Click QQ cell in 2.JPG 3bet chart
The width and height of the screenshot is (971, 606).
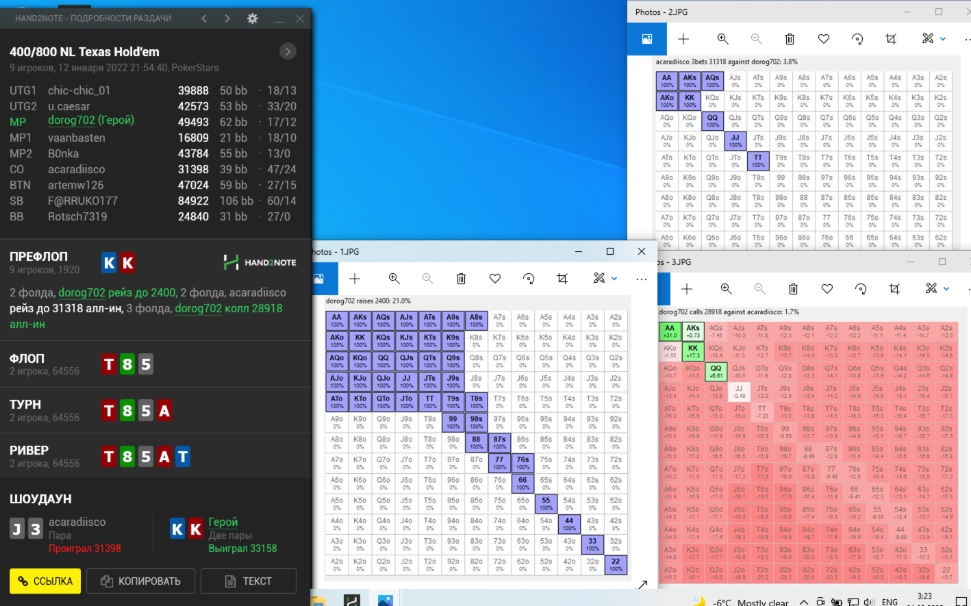tap(712, 121)
